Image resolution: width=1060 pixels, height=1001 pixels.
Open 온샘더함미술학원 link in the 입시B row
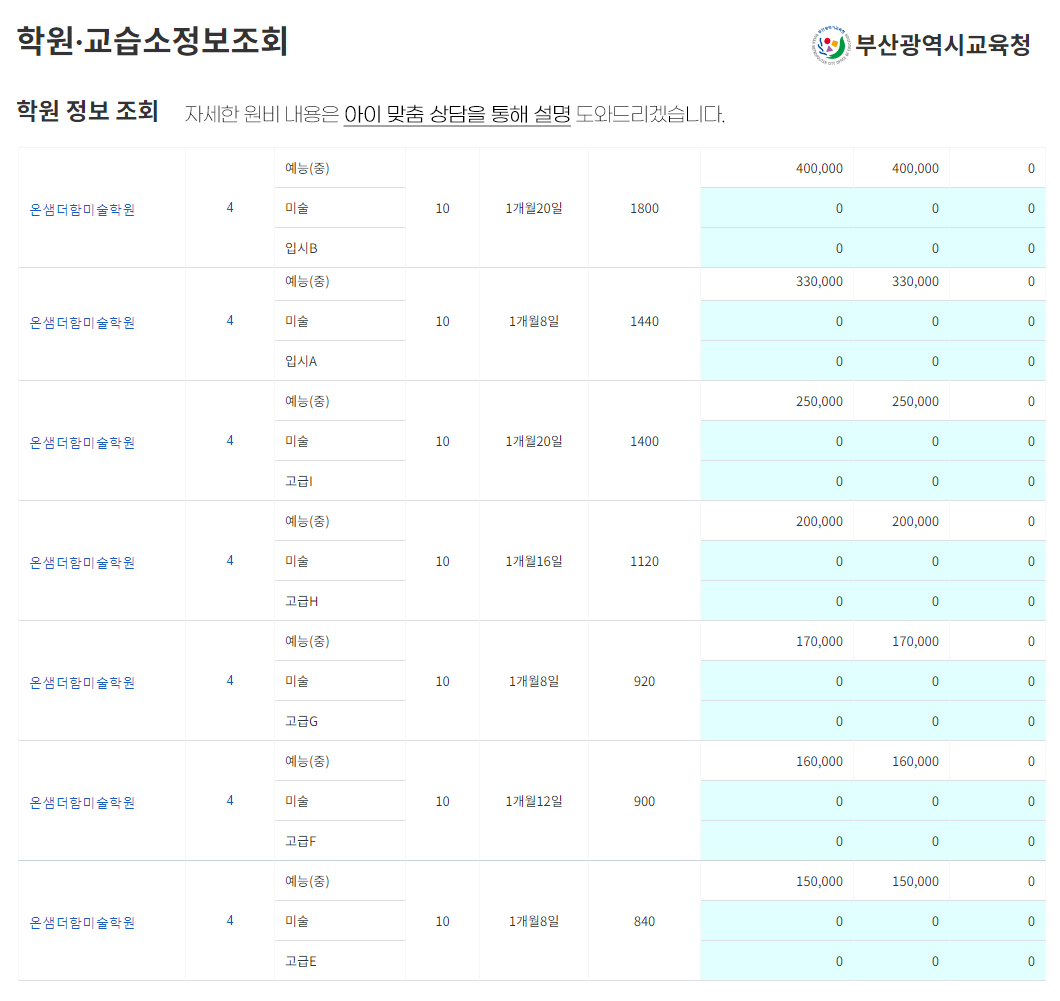pos(82,209)
